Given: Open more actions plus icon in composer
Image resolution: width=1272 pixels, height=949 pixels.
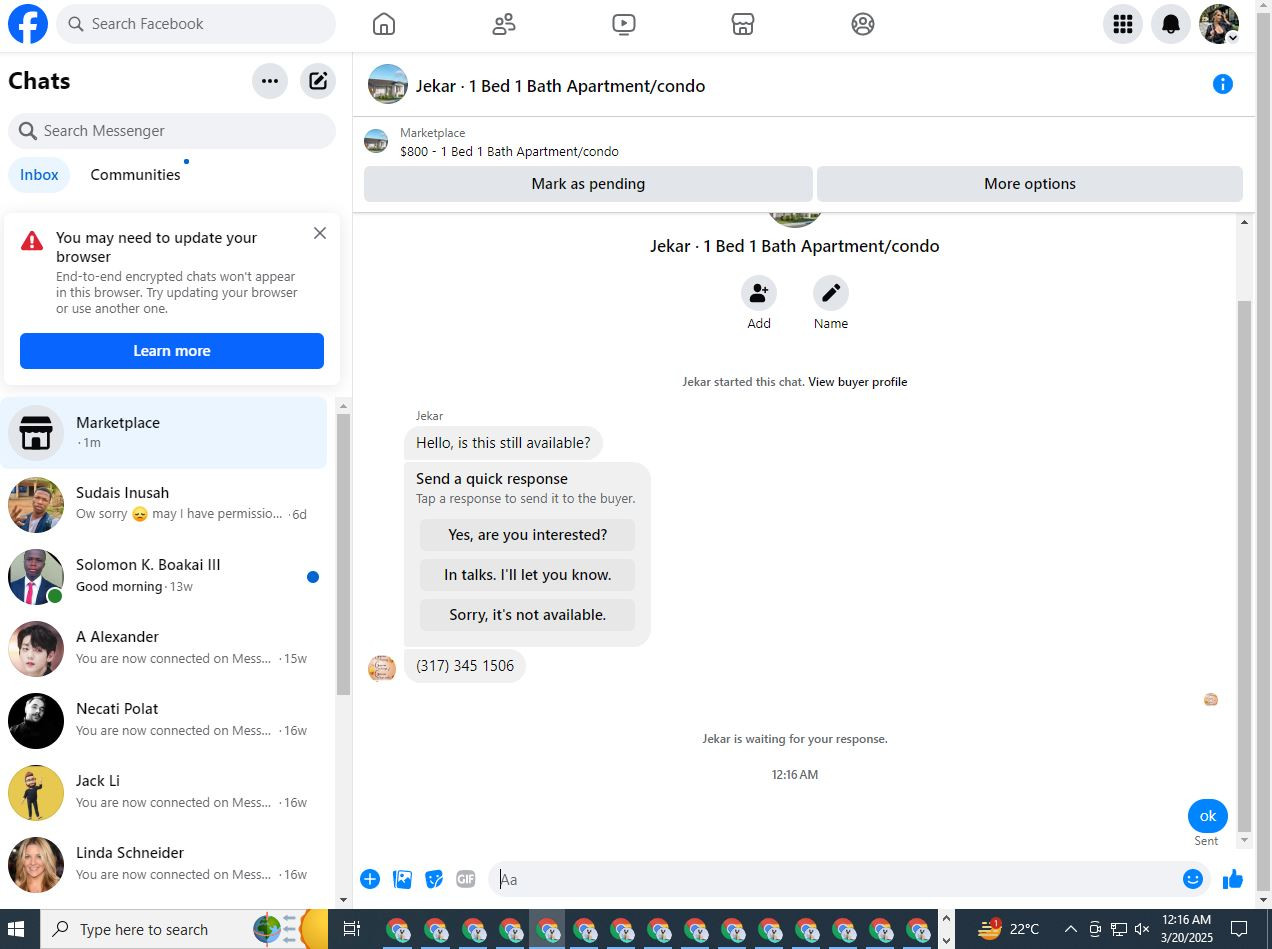Looking at the screenshot, I should click(370, 879).
